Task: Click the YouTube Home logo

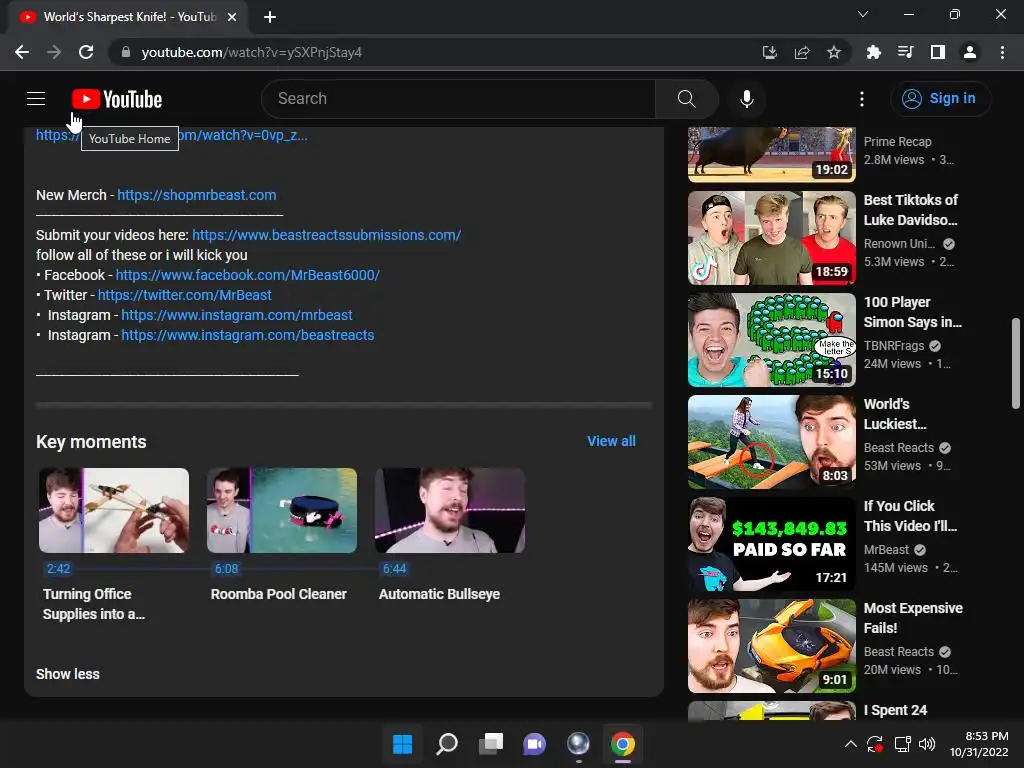Action: [117, 99]
